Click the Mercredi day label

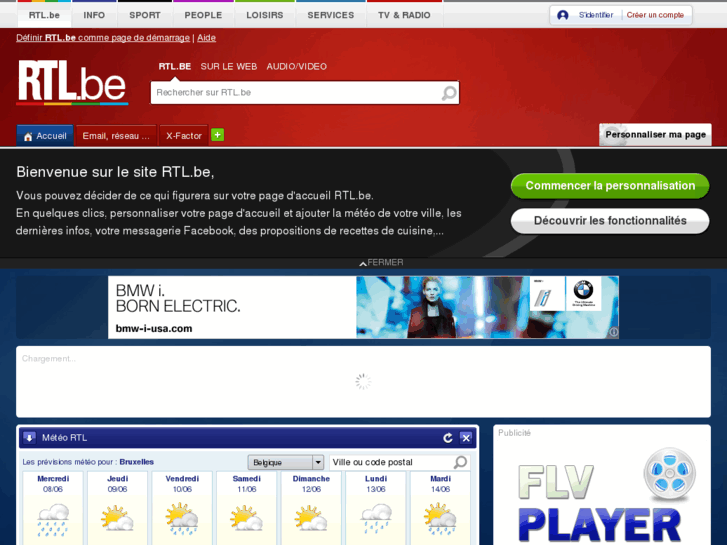[x=53, y=479]
